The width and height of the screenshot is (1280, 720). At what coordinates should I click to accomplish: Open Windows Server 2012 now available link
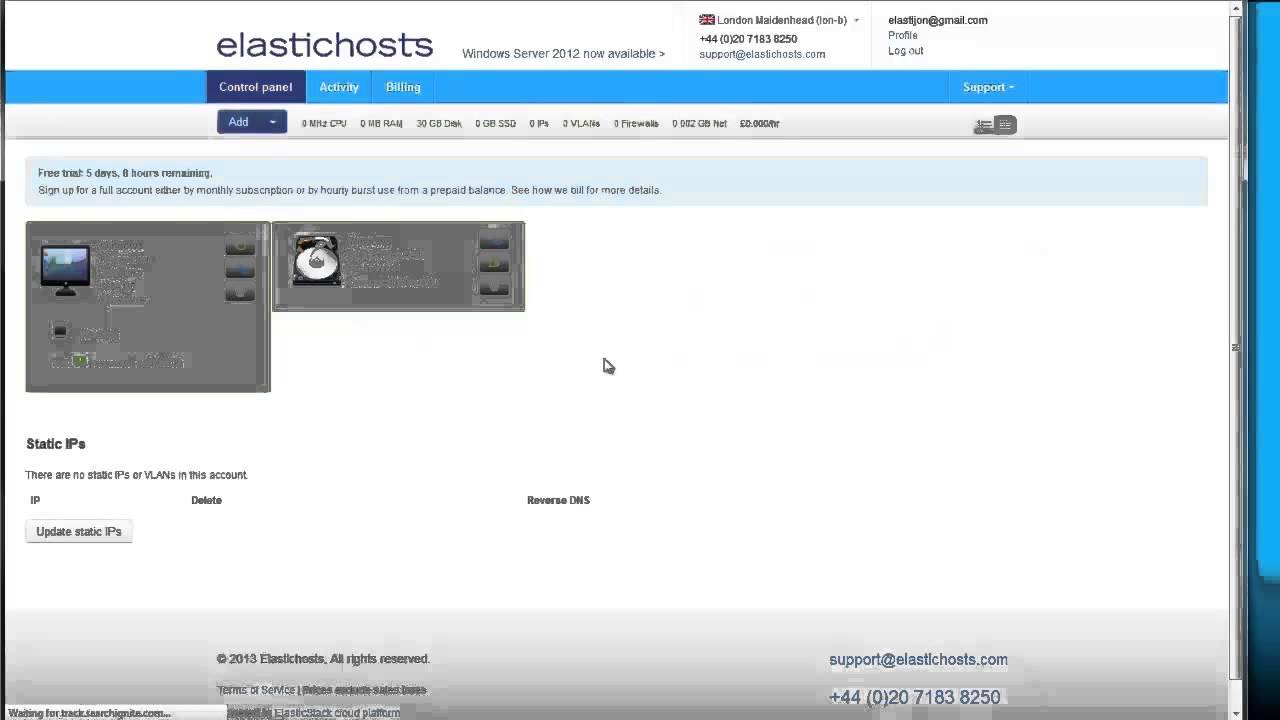[563, 54]
